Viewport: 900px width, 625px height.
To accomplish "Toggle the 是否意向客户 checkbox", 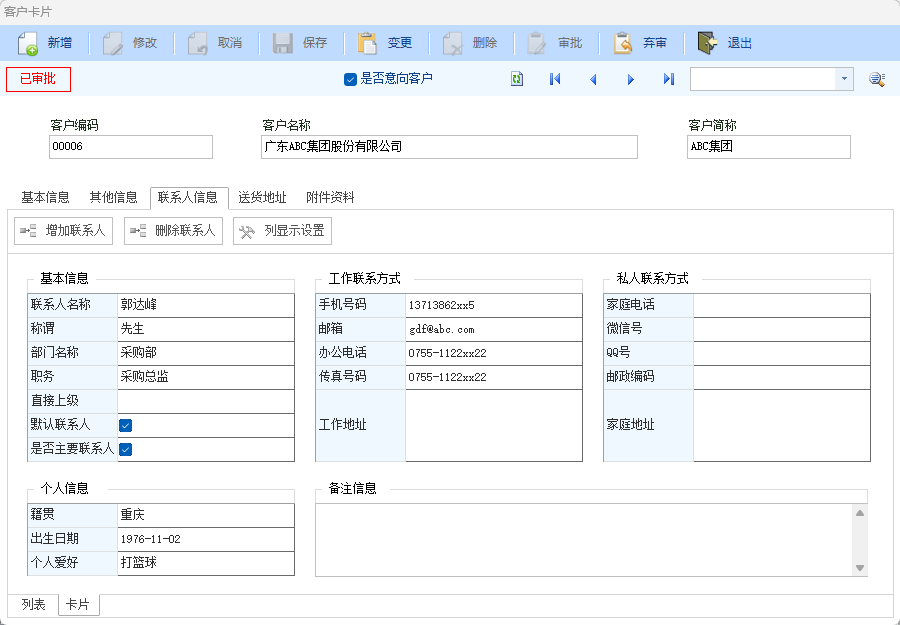I will click(x=350, y=79).
